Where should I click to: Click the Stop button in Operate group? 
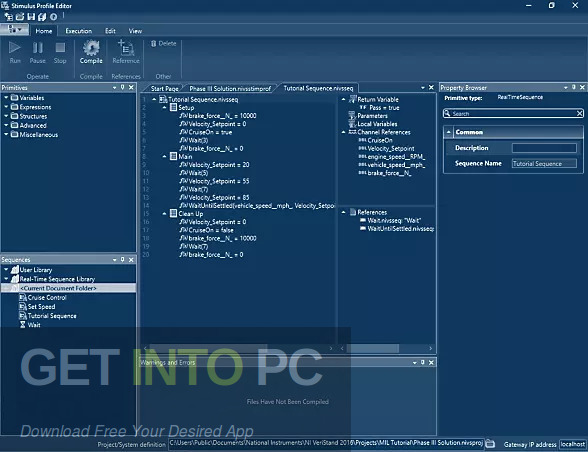pos(60,52)
